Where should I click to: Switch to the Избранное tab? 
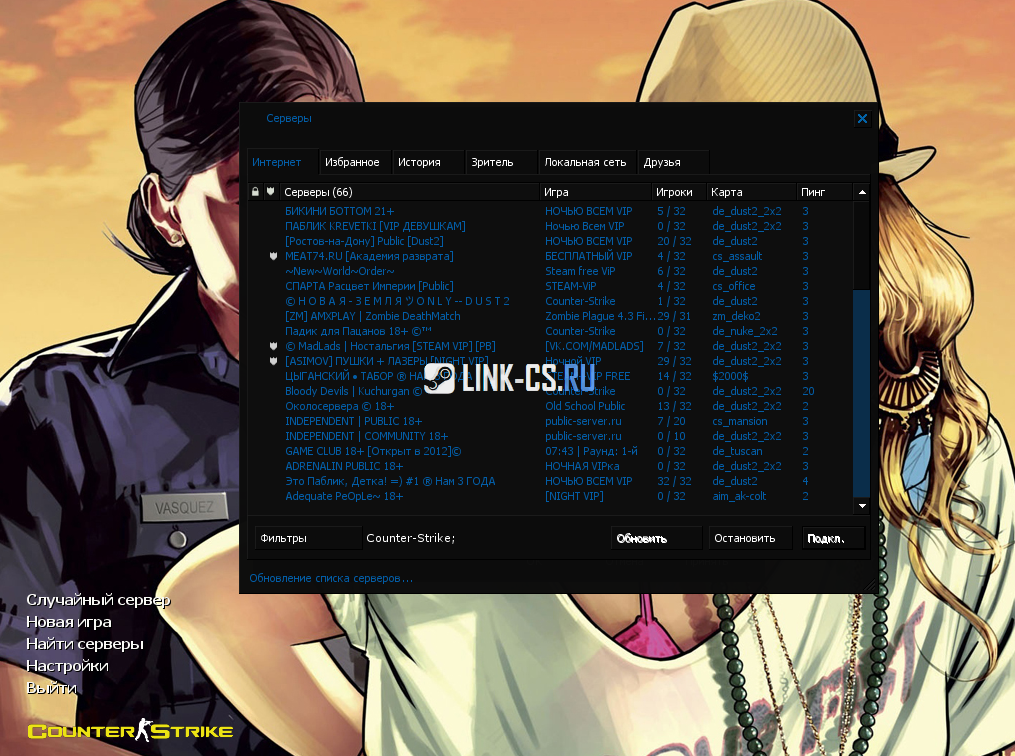pyautogui.click(x=351, y=162)
